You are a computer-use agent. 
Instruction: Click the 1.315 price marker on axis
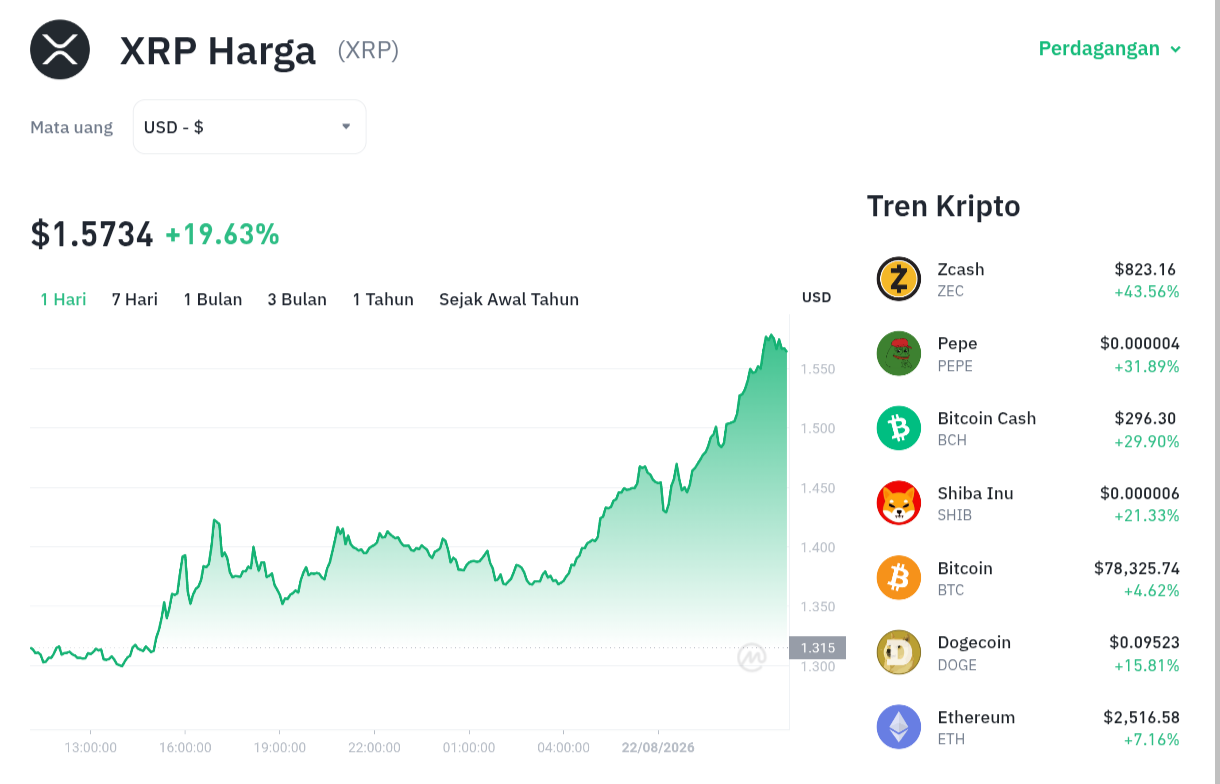click(818, 648)
